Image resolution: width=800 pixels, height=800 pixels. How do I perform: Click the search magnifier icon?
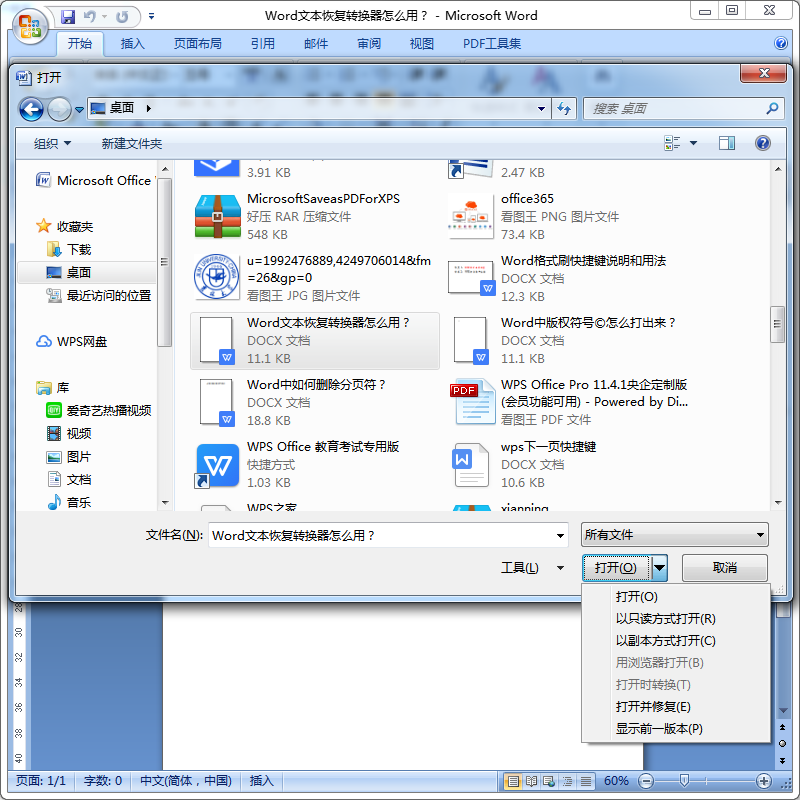coord(772,108)
